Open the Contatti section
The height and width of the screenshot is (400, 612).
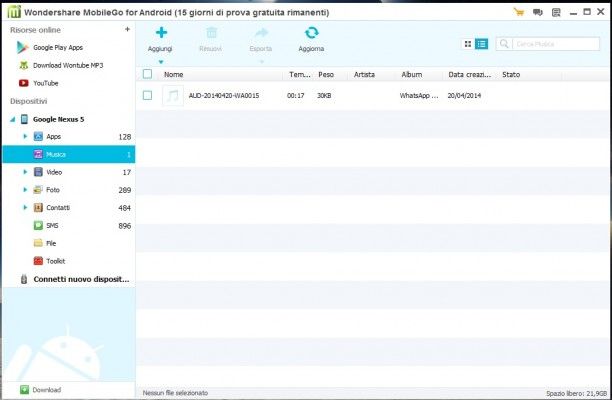point(58,208)
